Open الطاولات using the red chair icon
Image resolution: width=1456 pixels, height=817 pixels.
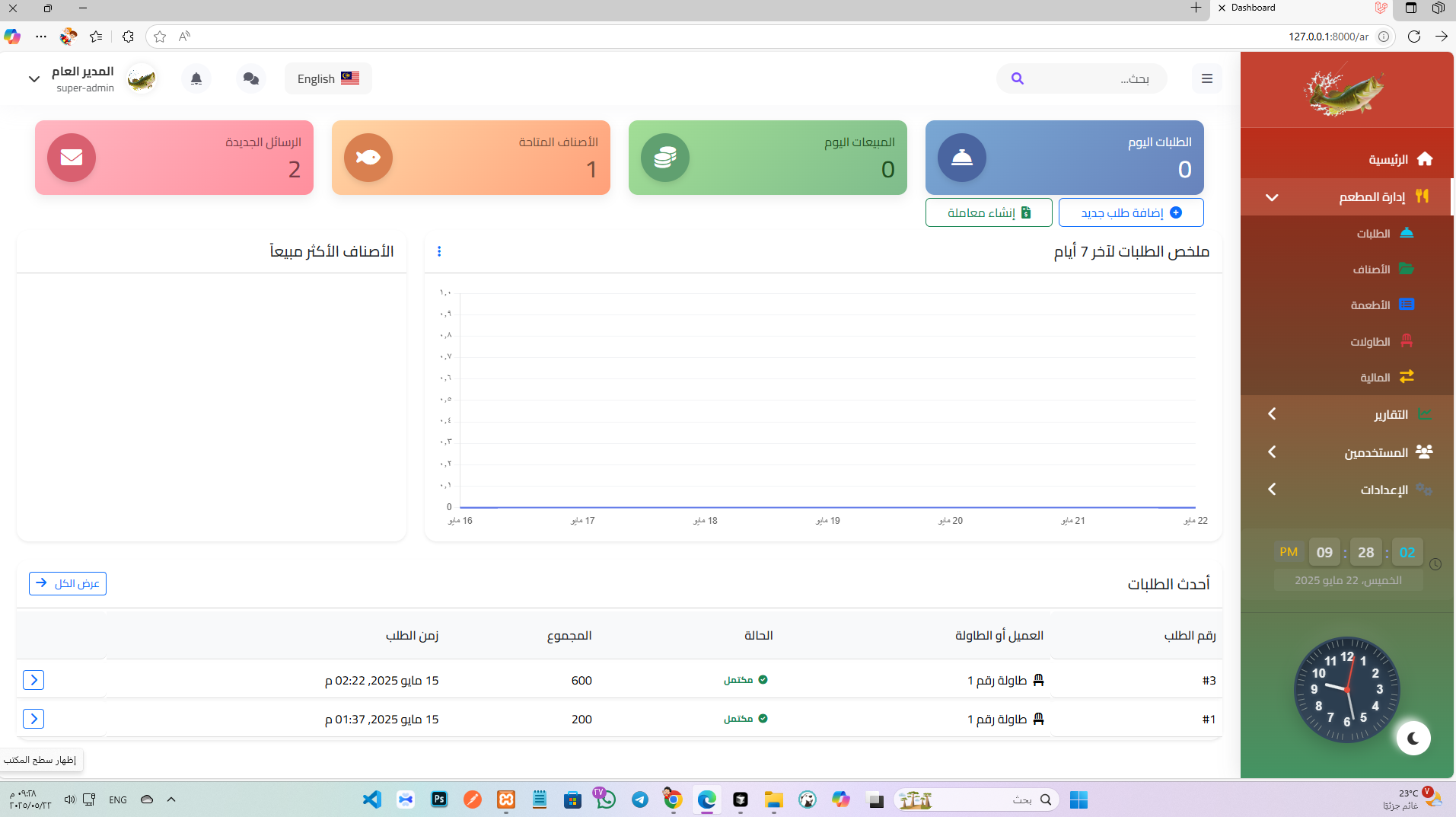pos(1406,340)
